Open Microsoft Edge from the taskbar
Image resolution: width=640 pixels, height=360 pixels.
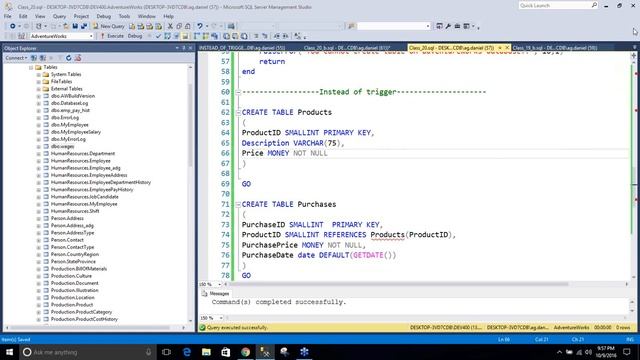pyautogui.click(x=187, y=352)
